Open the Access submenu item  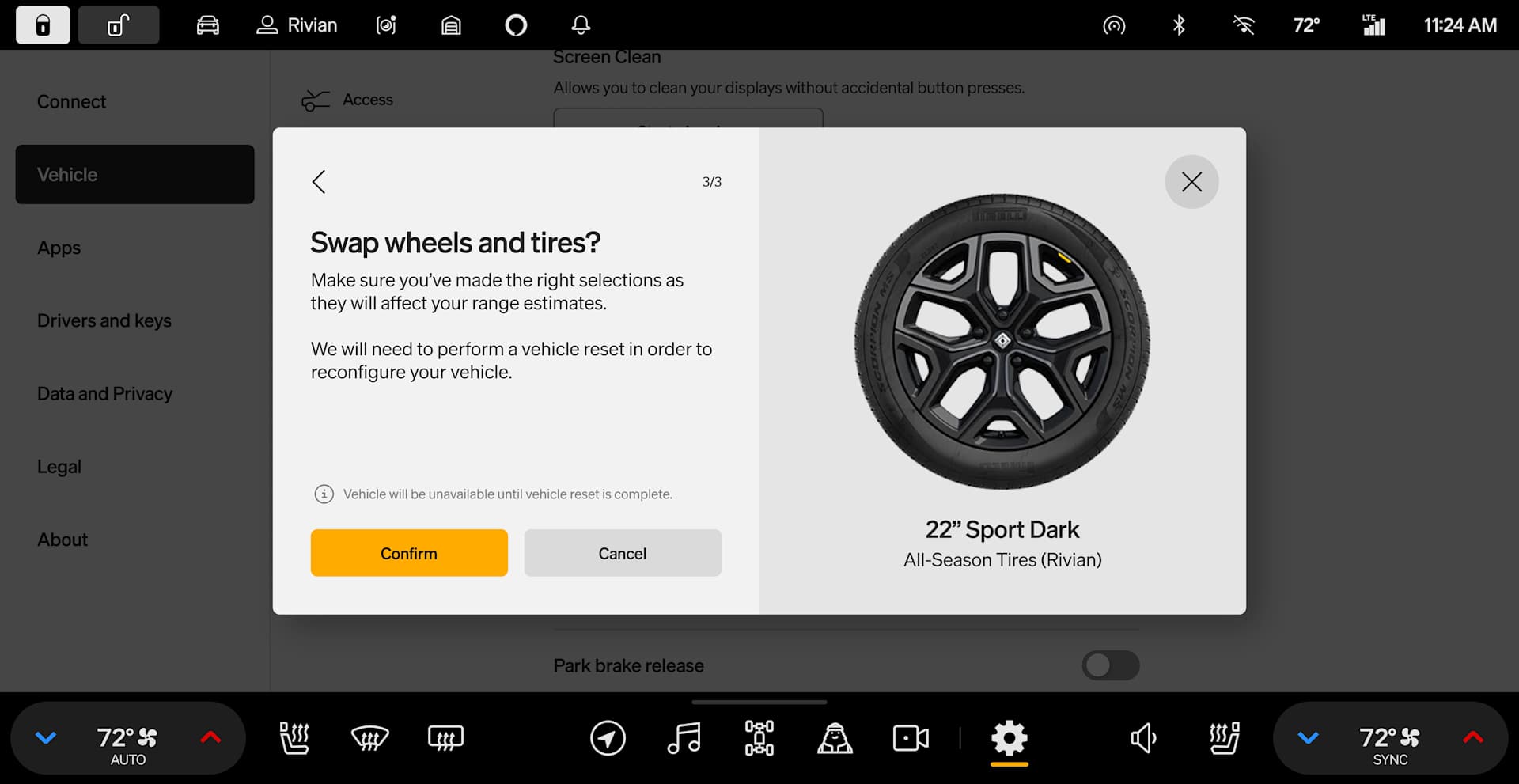347,100
